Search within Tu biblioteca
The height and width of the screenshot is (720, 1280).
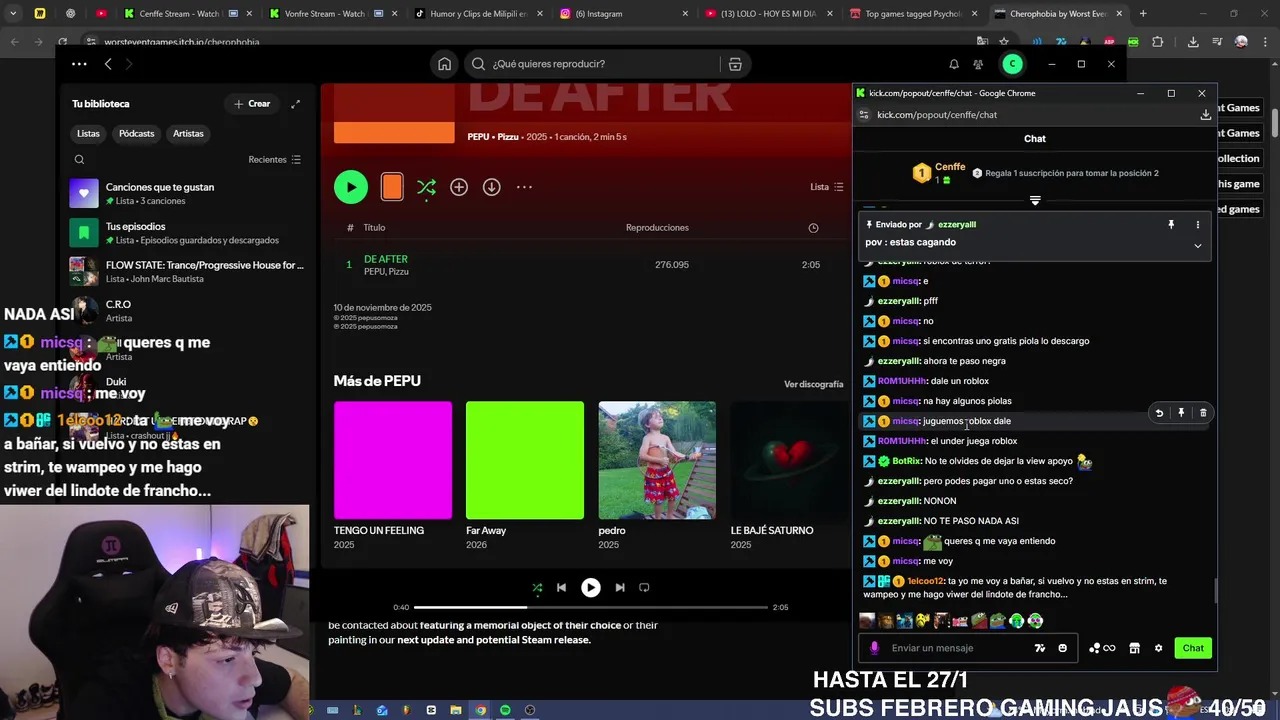[79, 160]
